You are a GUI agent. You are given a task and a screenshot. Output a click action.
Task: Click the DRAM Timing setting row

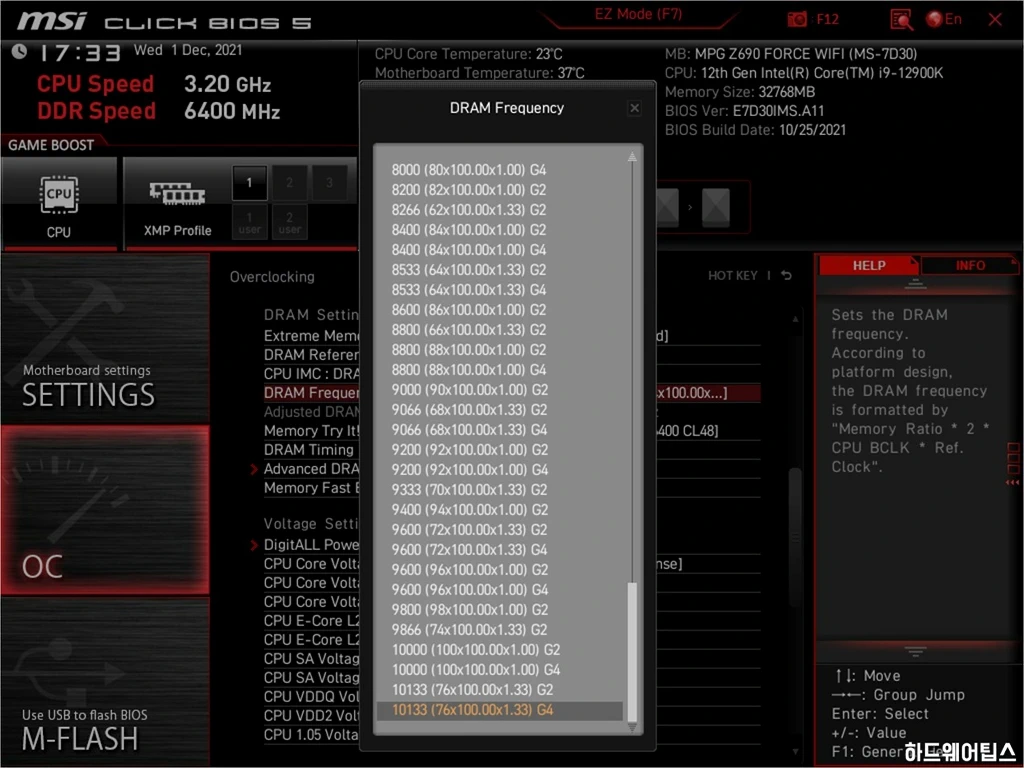311,450
